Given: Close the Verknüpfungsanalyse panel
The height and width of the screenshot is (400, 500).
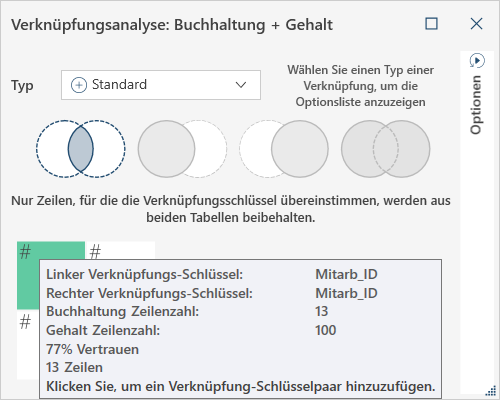Looking at the screenshot, I should click(x=476, y=24).
